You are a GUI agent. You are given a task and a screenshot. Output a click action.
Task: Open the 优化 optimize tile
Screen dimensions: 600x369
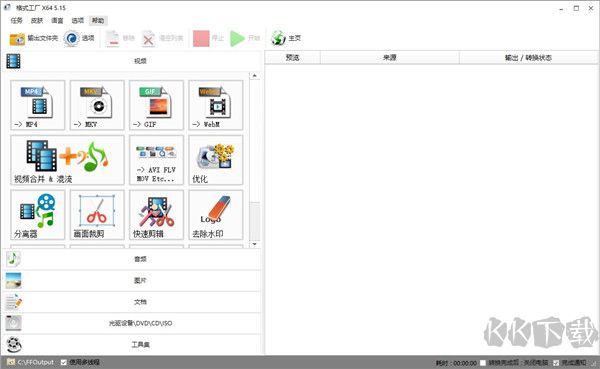point(216,160)
